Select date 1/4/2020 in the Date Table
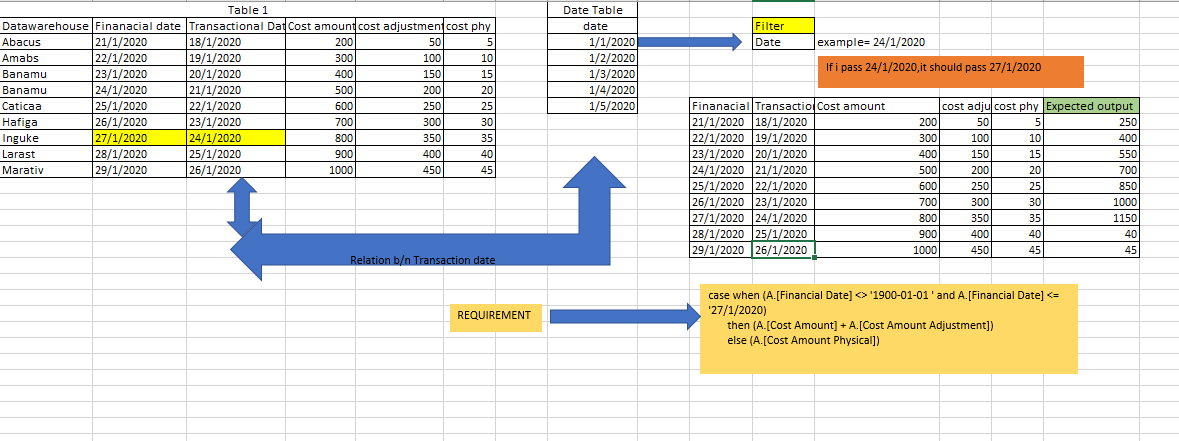Viewport: 1179px width, 441px height. (593, 90)
